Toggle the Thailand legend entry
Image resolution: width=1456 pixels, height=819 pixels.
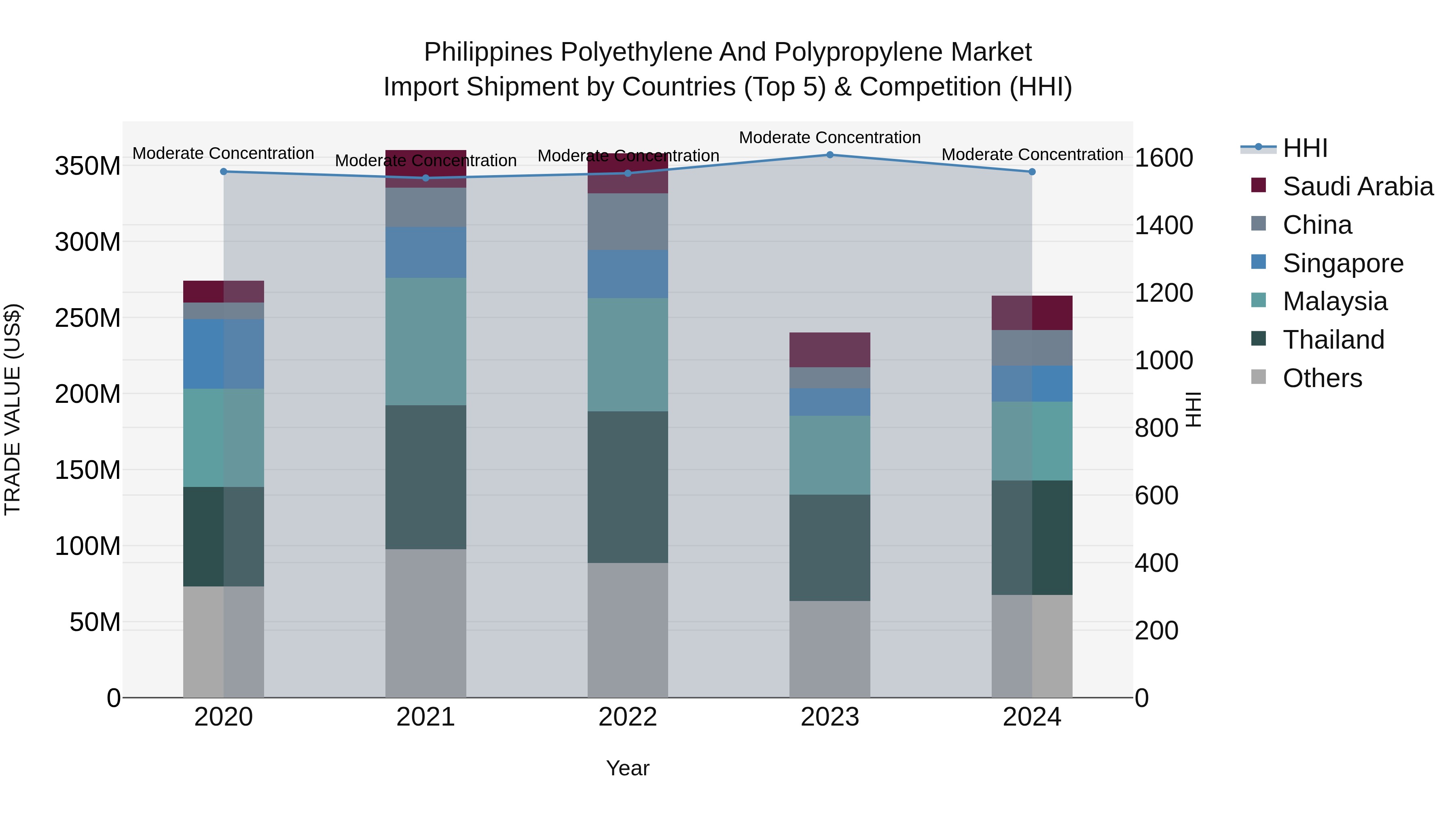[x=1318, y=340]
